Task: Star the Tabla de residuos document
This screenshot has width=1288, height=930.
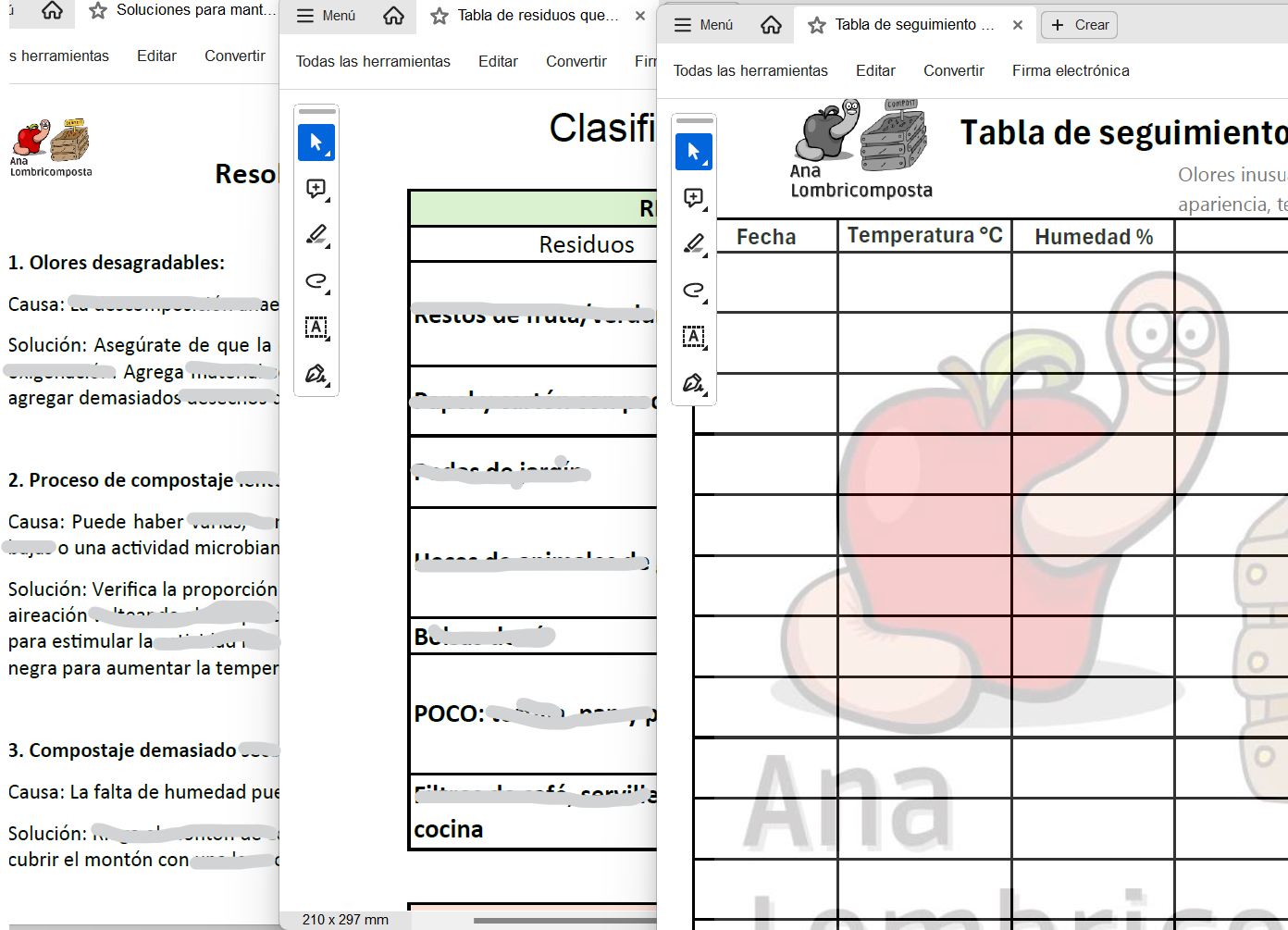Action: pos(440,16)
